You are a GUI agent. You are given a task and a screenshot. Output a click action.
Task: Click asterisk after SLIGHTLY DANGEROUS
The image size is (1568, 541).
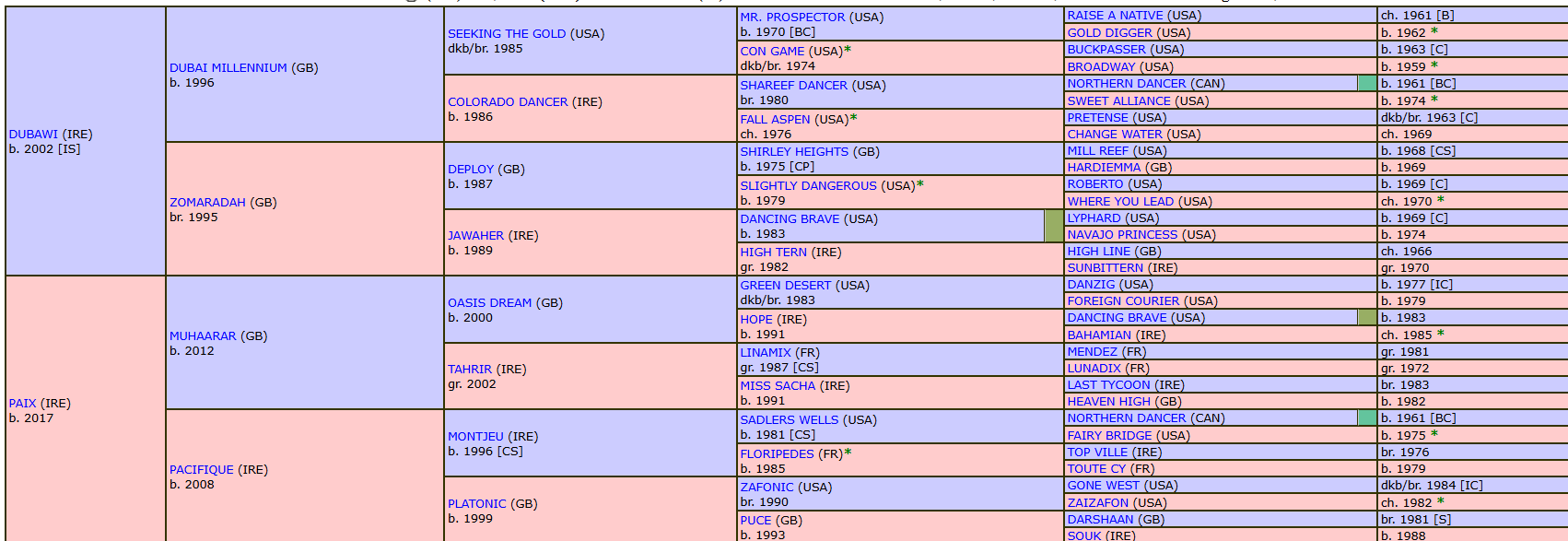click(919, 185)
